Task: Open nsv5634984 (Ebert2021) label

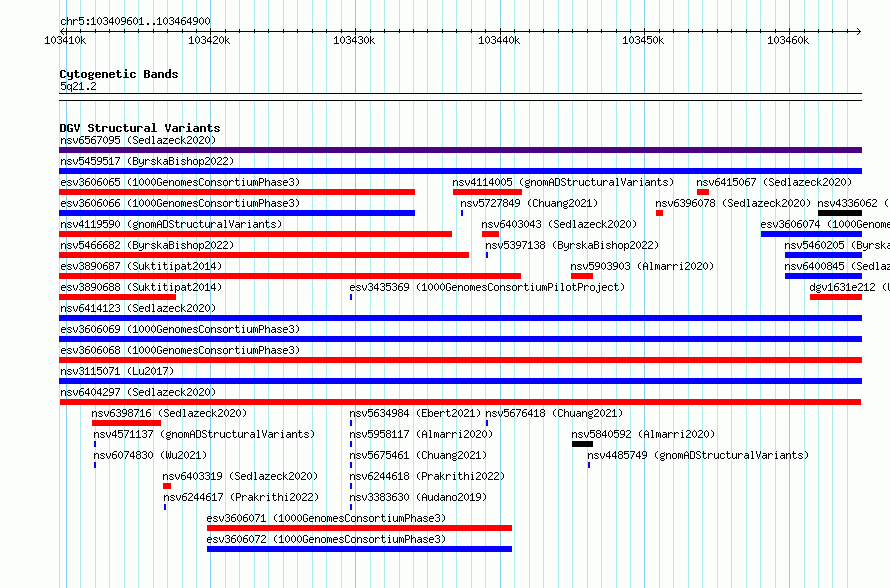Action: coord(415,413)
